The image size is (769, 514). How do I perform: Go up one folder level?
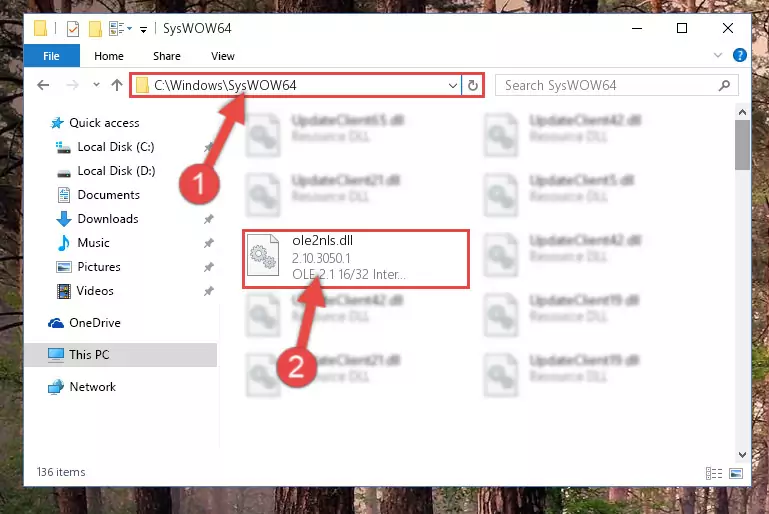click(x=117, y=85)
